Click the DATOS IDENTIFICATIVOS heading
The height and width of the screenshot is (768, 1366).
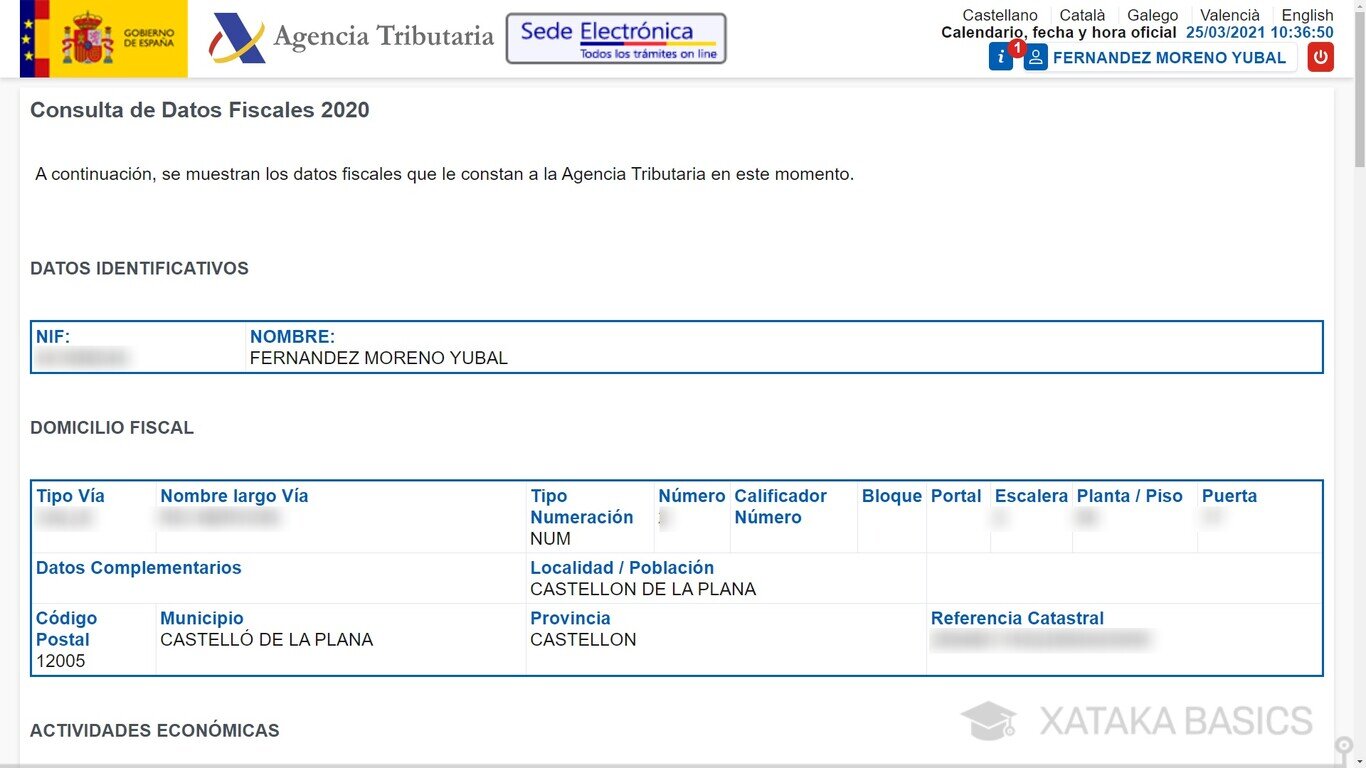[x=139, y=268]
